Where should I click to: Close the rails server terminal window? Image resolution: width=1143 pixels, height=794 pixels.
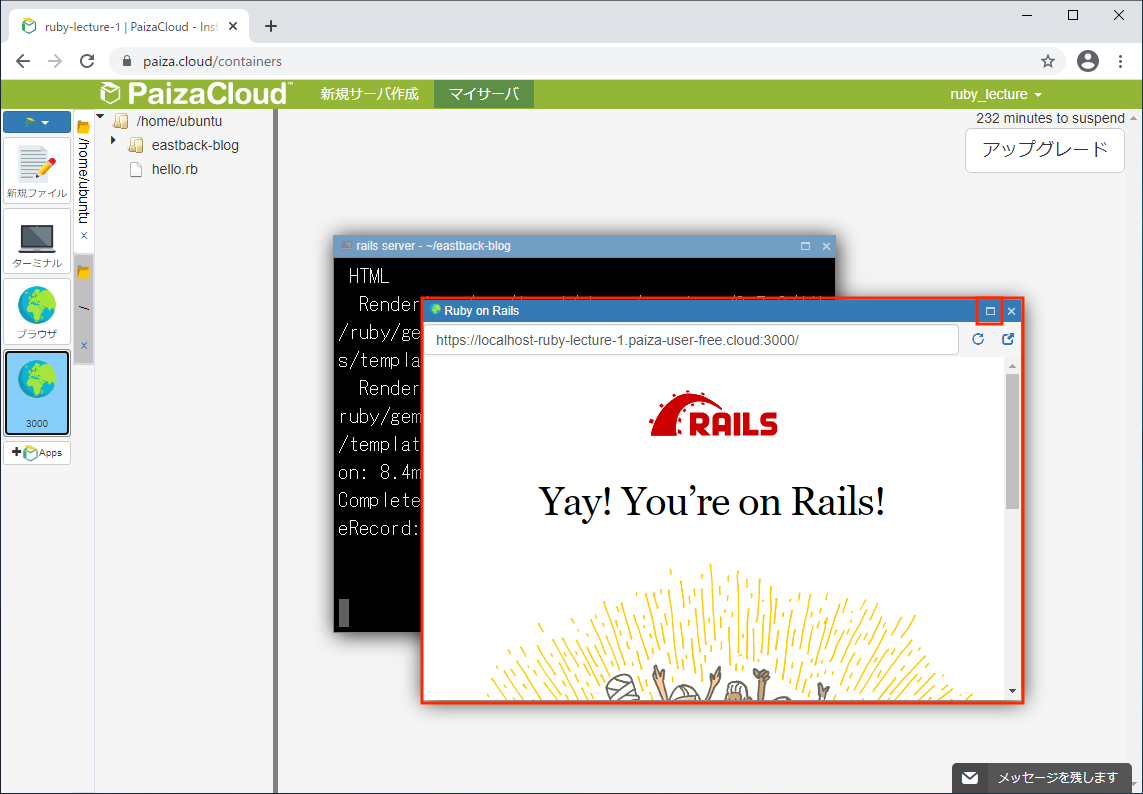(x=826, y=246)
